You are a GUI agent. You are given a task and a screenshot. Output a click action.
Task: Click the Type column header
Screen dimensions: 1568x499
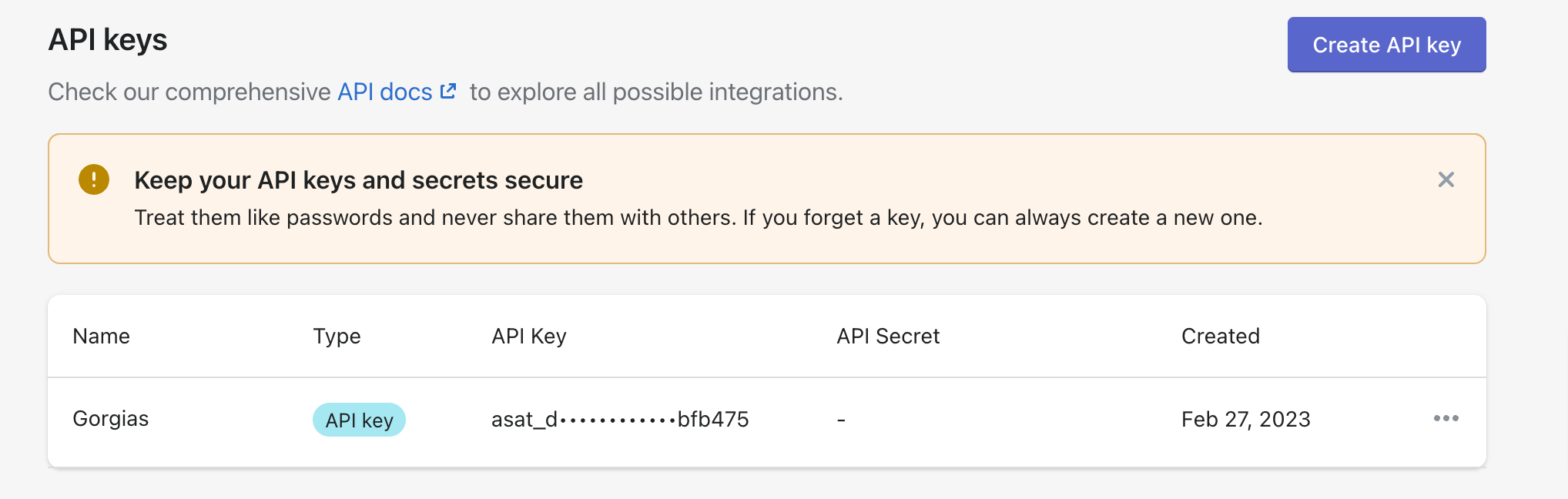coord(337,337)
